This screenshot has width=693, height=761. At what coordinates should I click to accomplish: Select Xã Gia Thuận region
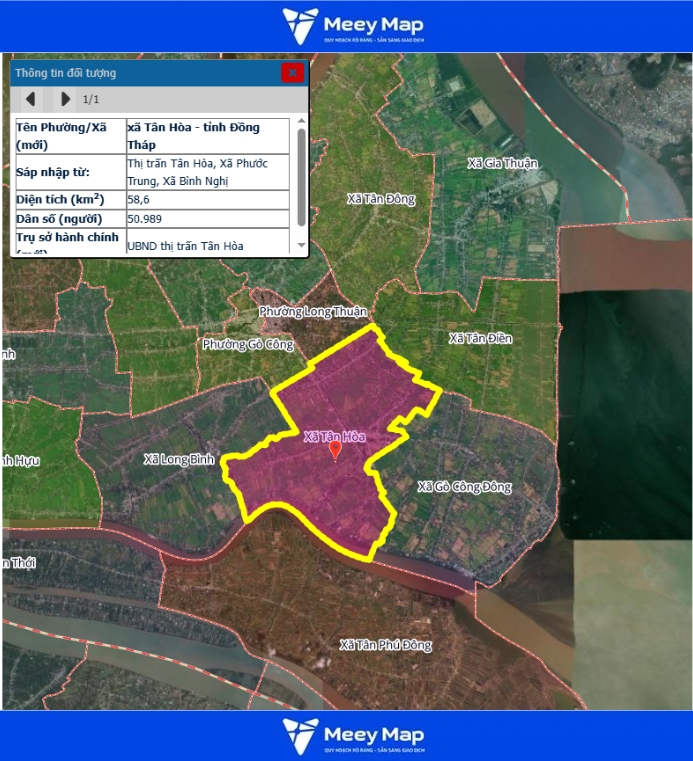click(503, 163)
